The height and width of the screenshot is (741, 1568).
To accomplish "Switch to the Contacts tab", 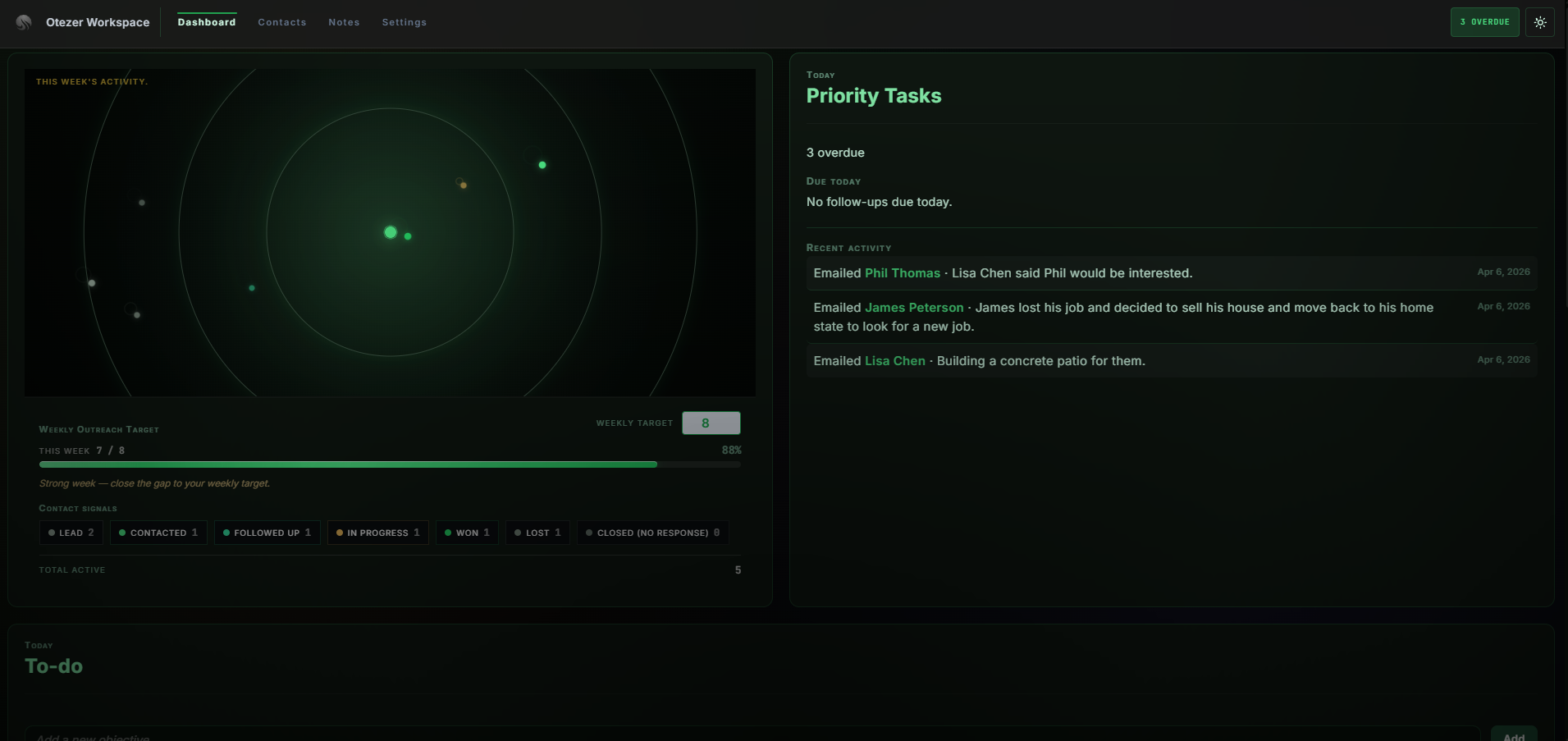I will pyautogui.click(x=281, y=22).
